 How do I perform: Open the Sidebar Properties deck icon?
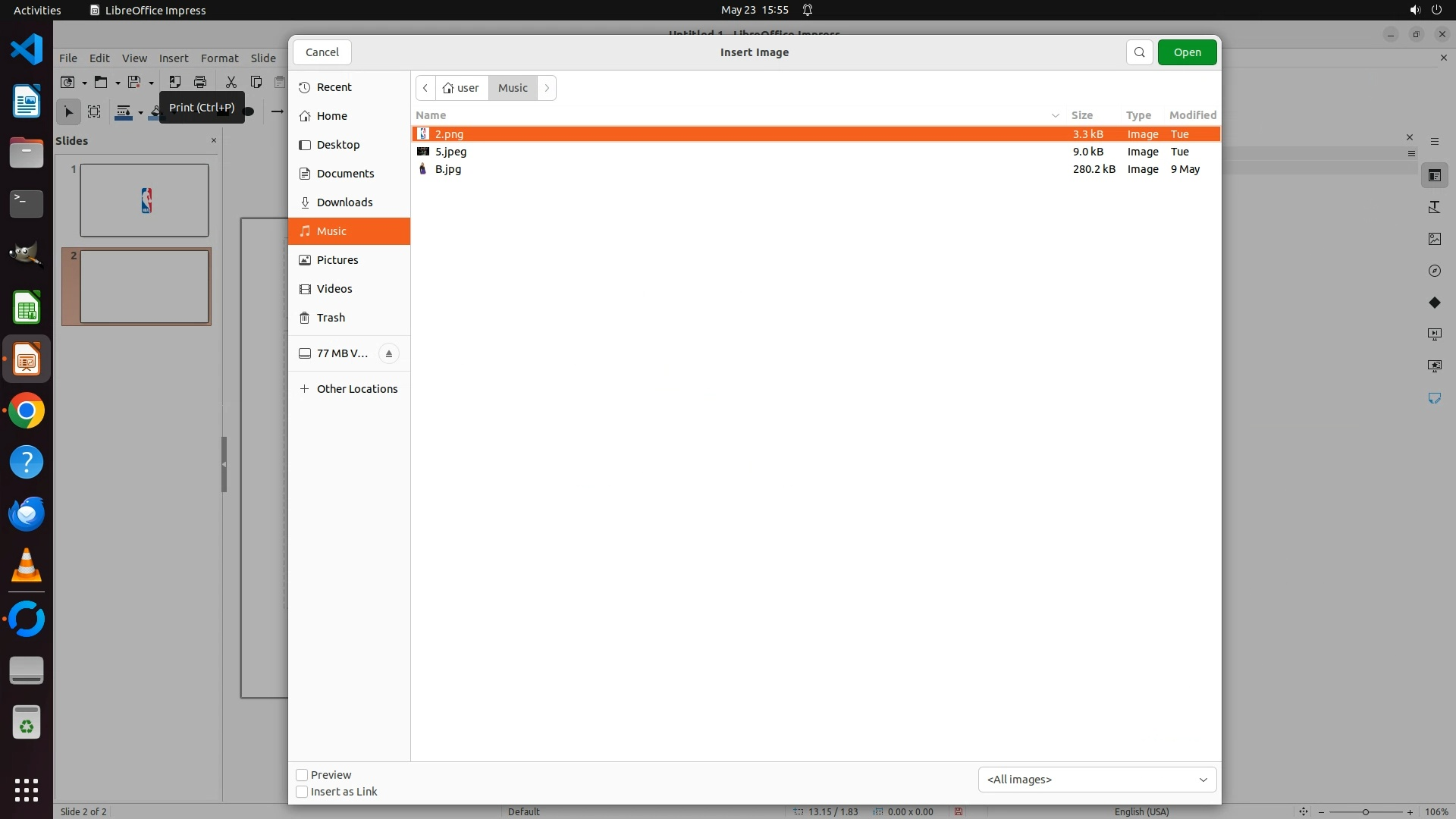pyautogui.click(x=1434, y=175)
